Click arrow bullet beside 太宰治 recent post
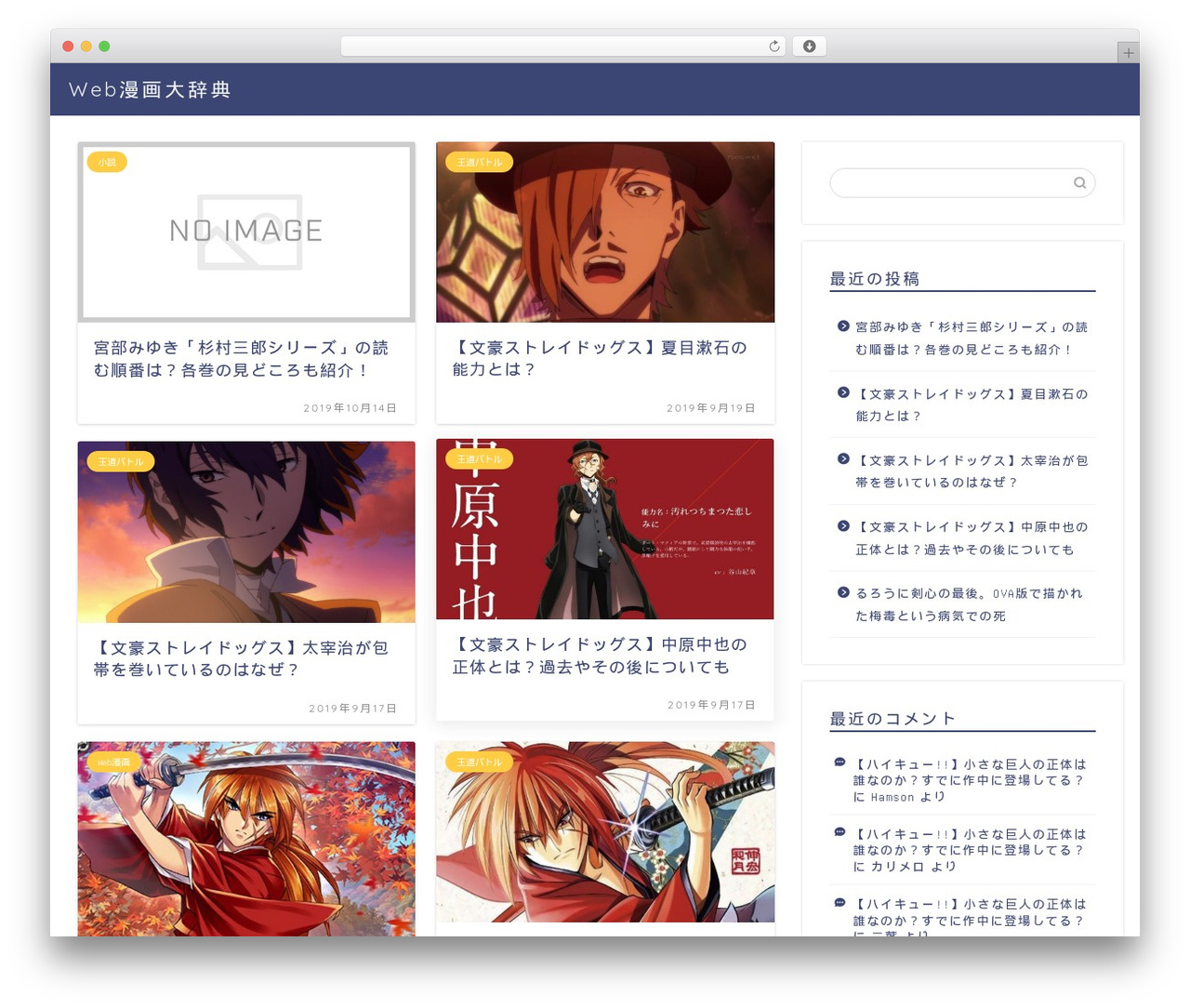 pyautogui.click(x=843, y=458)
